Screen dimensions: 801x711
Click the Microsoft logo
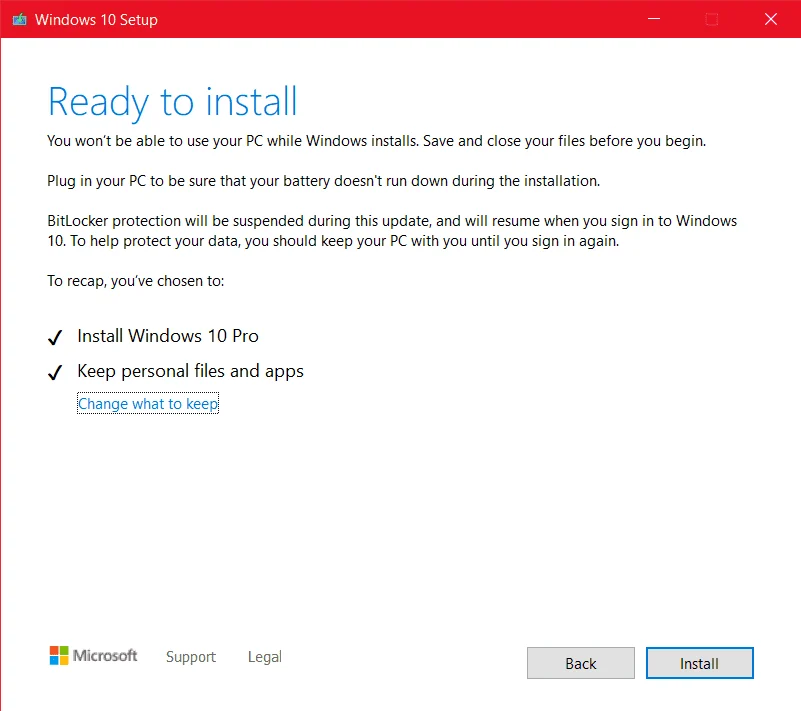tap(93, 655)
